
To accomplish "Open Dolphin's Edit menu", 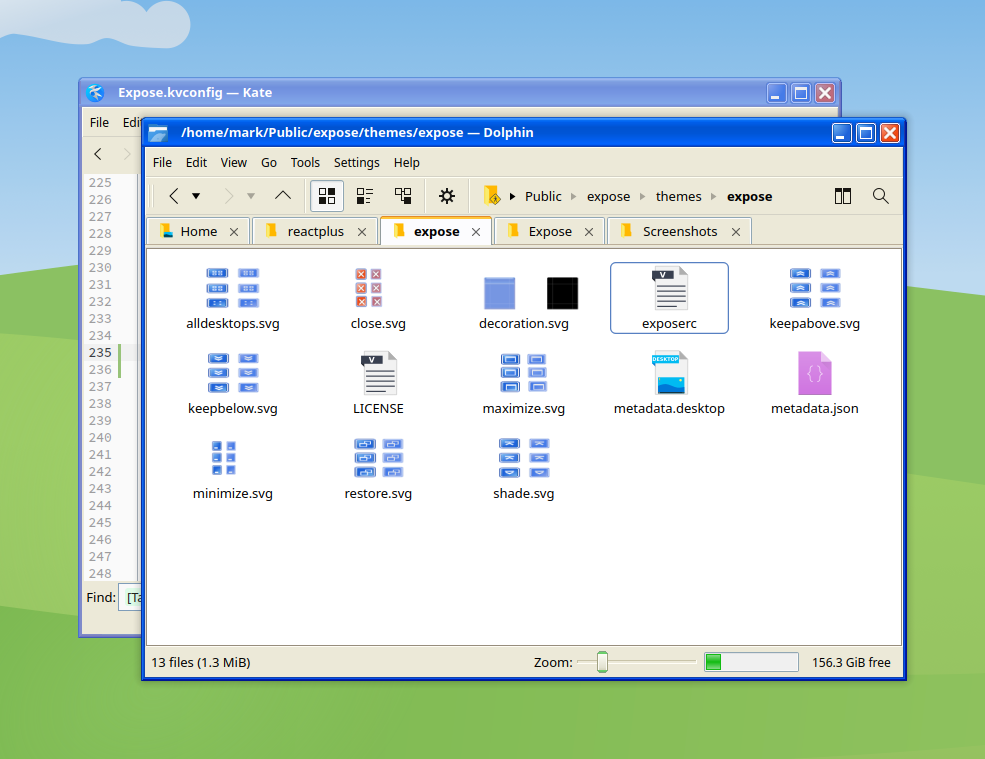I will 196,163.
